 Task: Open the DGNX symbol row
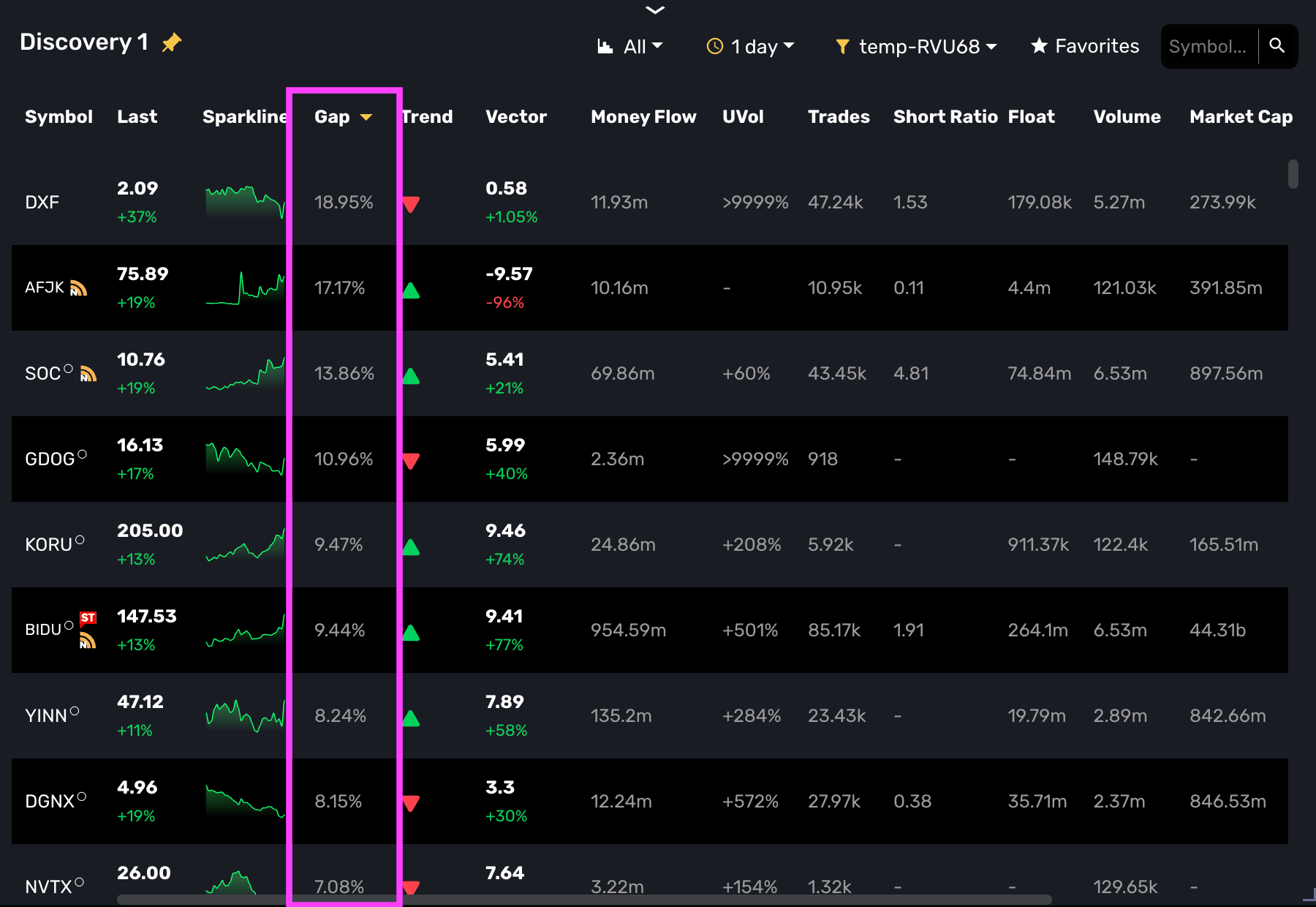click(x=49, y=802)
